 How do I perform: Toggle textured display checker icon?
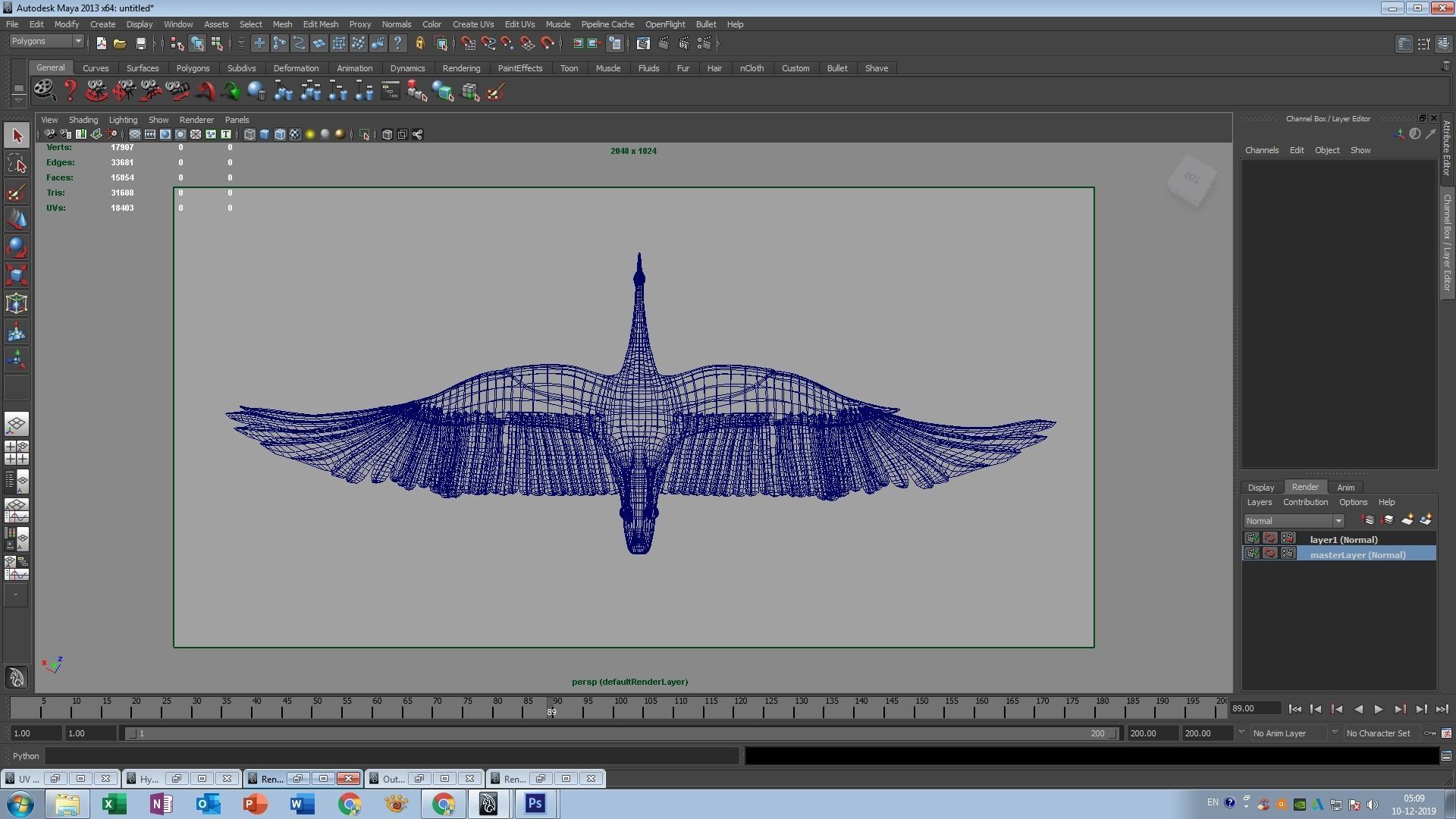(x=295, y=134)
